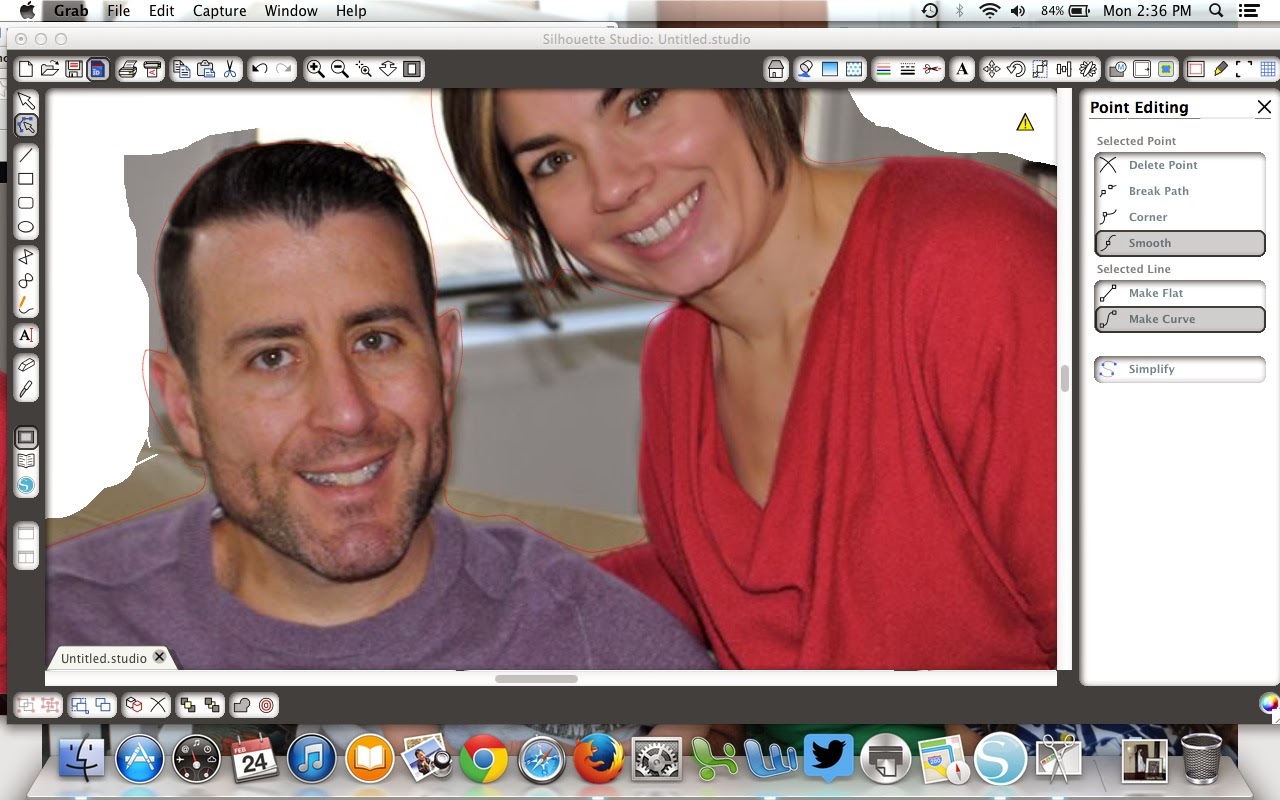
Task: Click the yellow warning icon on the canvas
Action: pyautogui.click(x=1024, y=121)
